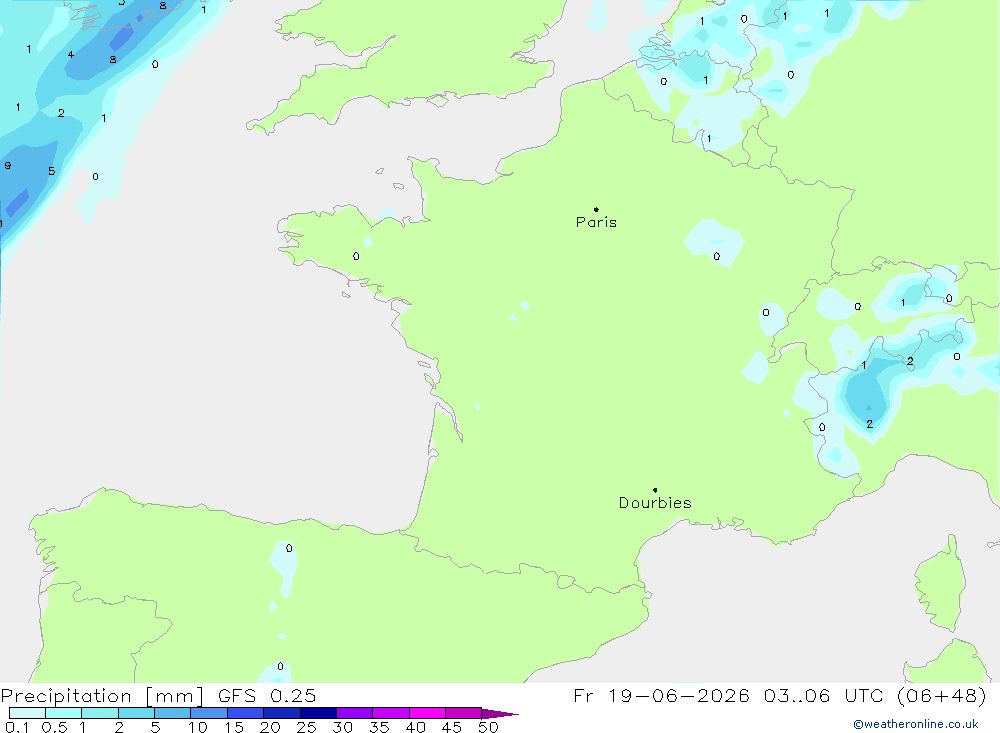The width and height of the screenshot is (1000, 733).
Task: Click the 40 mm magenta legend swatch
Action: pos(427,713)
